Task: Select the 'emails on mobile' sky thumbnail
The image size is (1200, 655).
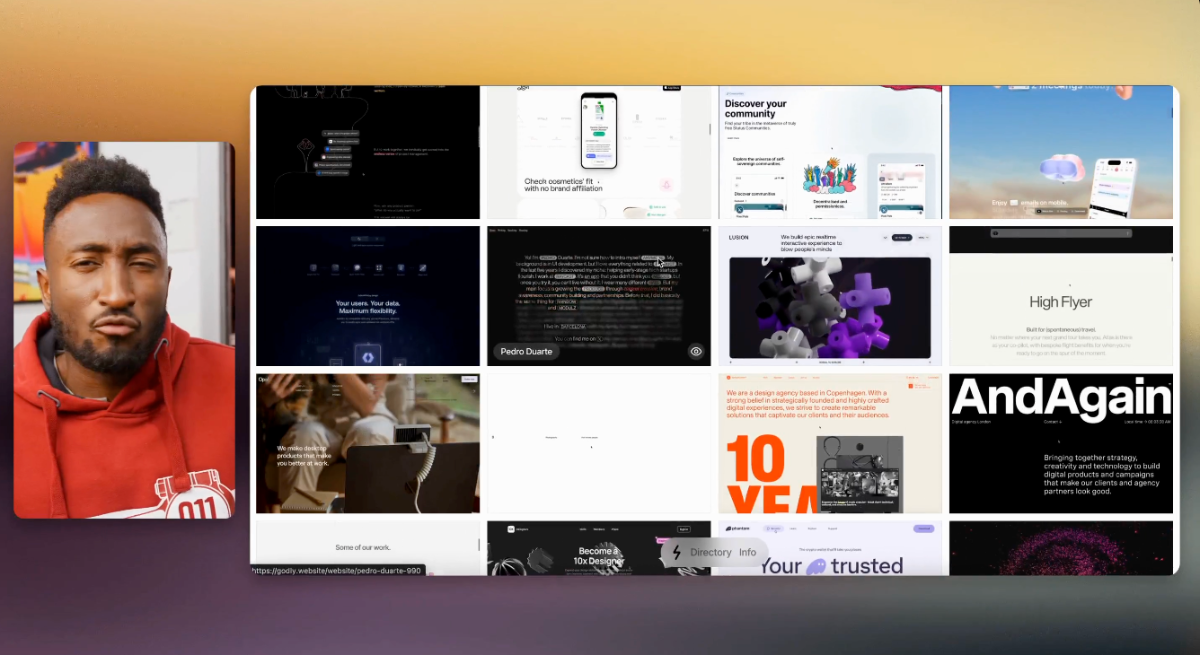Action: [x=1060, y=152]
